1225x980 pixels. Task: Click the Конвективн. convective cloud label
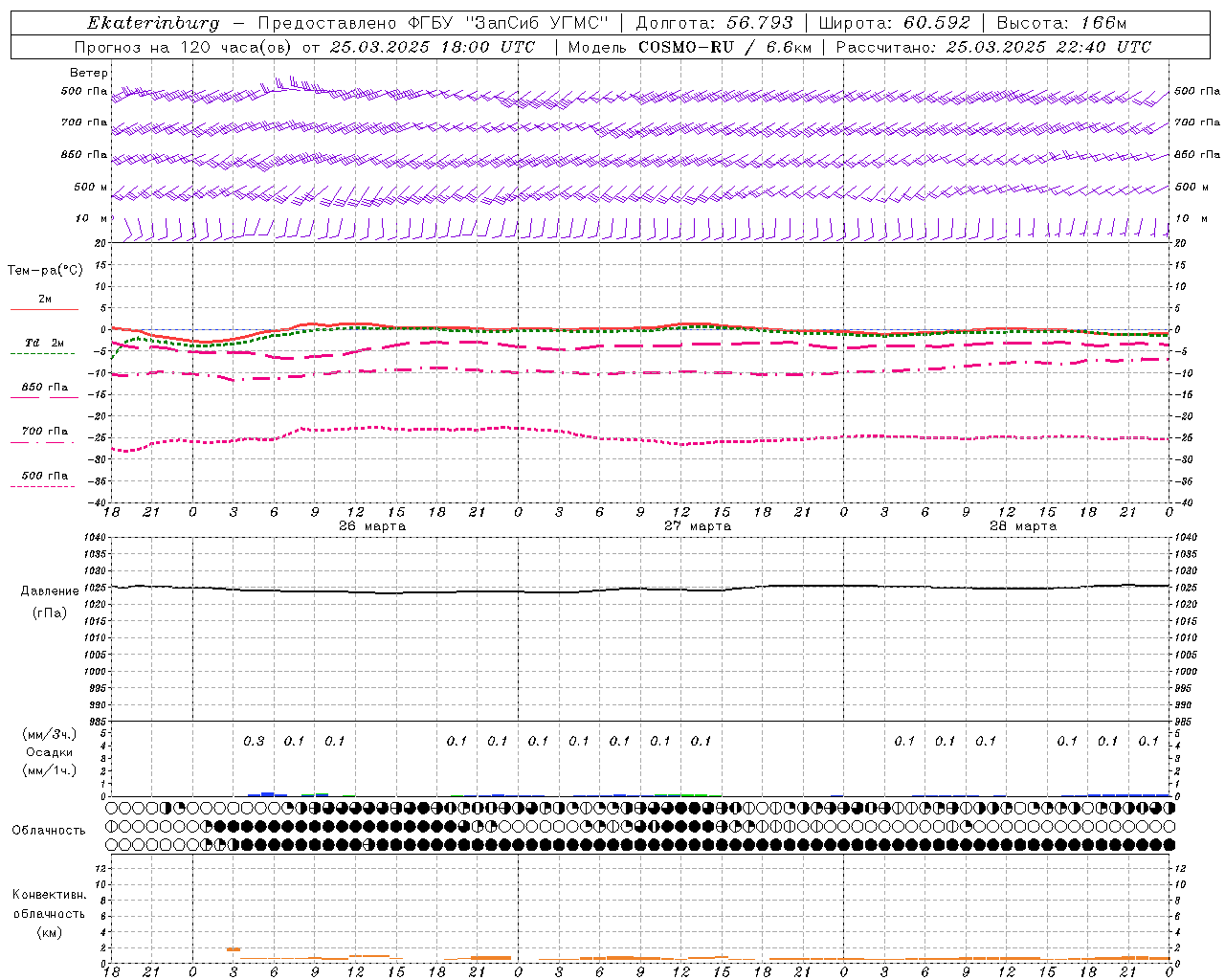pyautogui.click(x=49, y=895)
